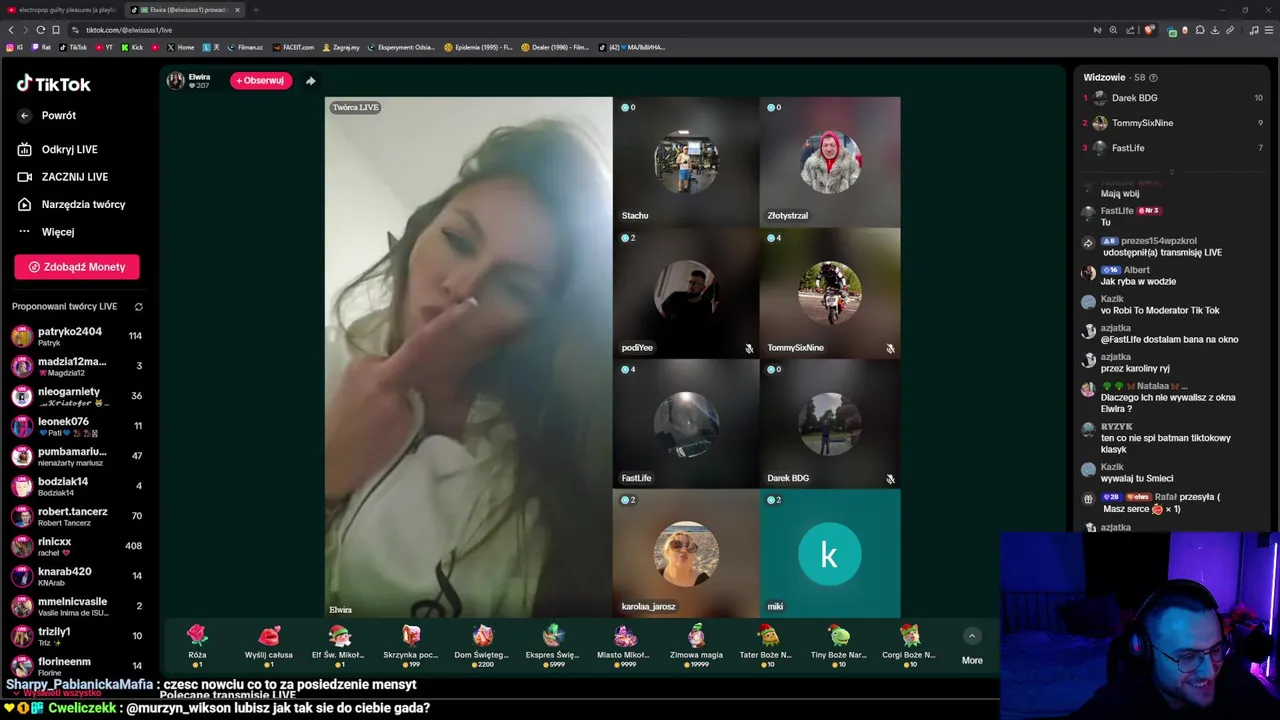Open Kick bookmark

133,47
